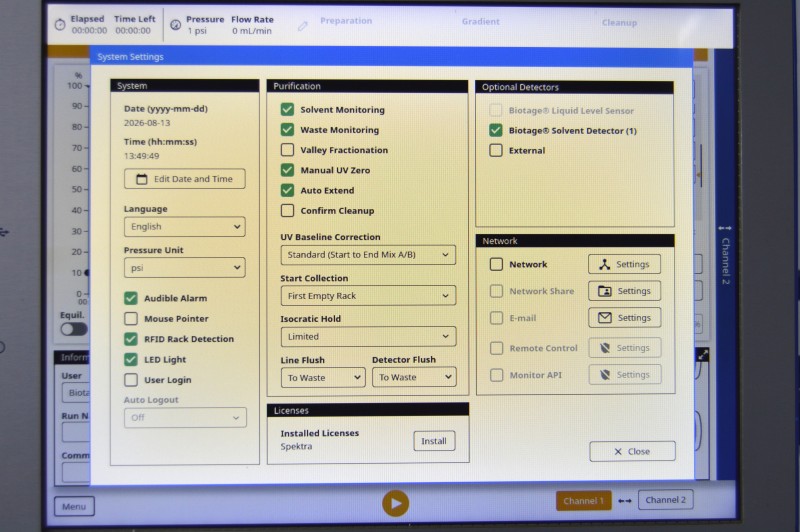Click Edit Date and Time button
Screen dimensions: 800x532
[x=185, y=179]
